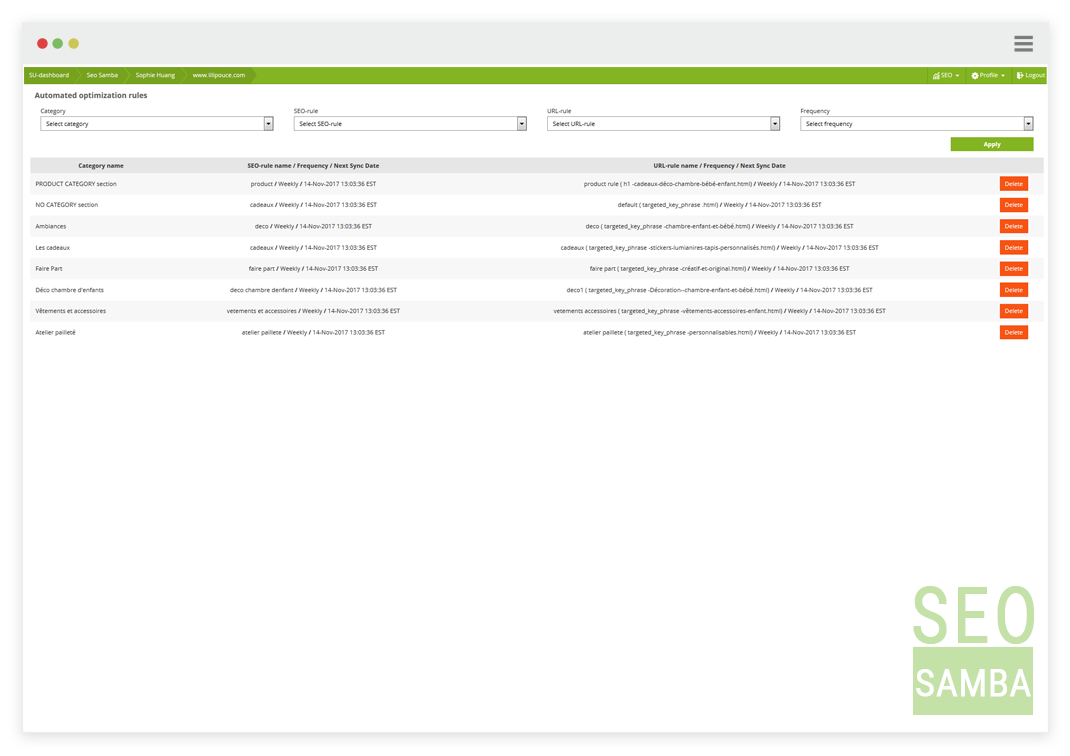The image size is (1070, 756).
Task: Delete the Faire Part rule
Action: (1013, 268)
